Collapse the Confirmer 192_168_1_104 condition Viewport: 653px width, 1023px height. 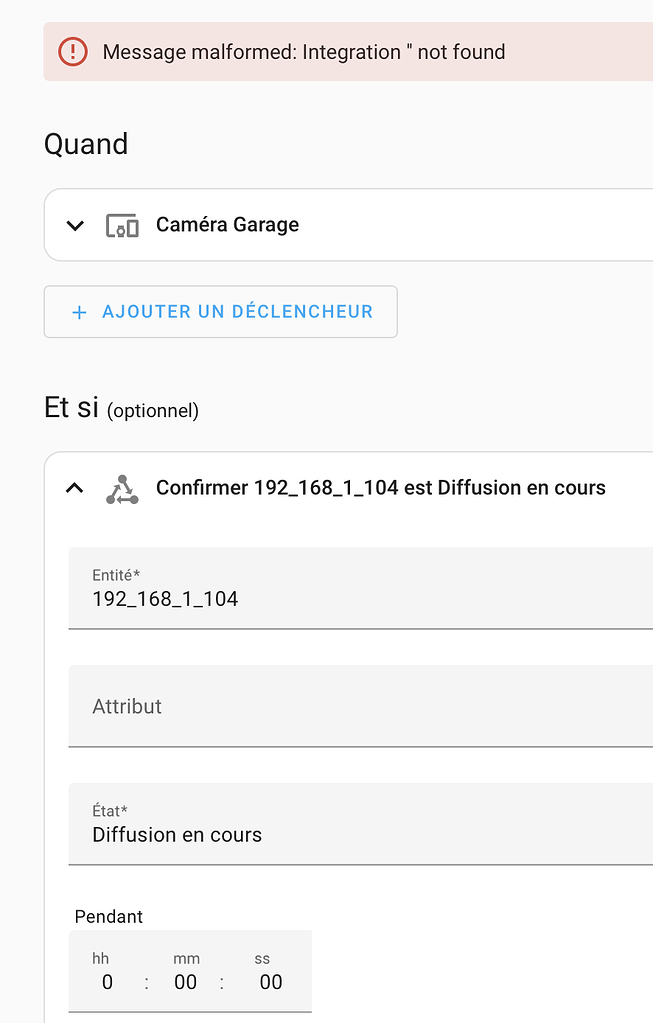(x=74, y=488)
